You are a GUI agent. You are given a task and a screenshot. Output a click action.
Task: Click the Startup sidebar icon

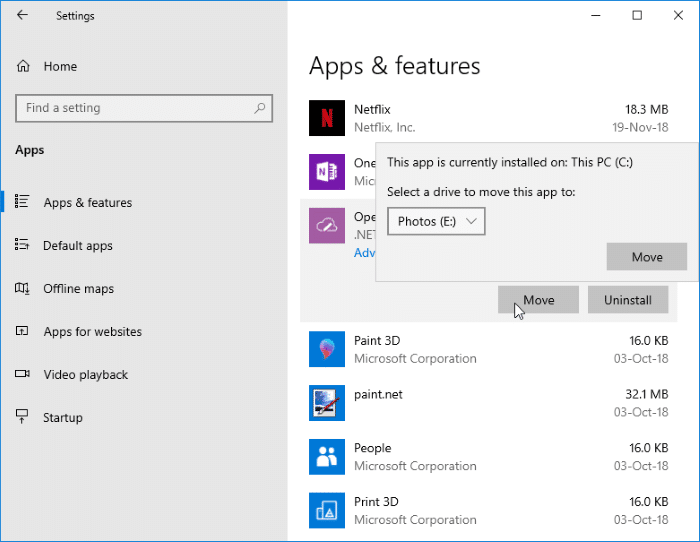[22, 416]
